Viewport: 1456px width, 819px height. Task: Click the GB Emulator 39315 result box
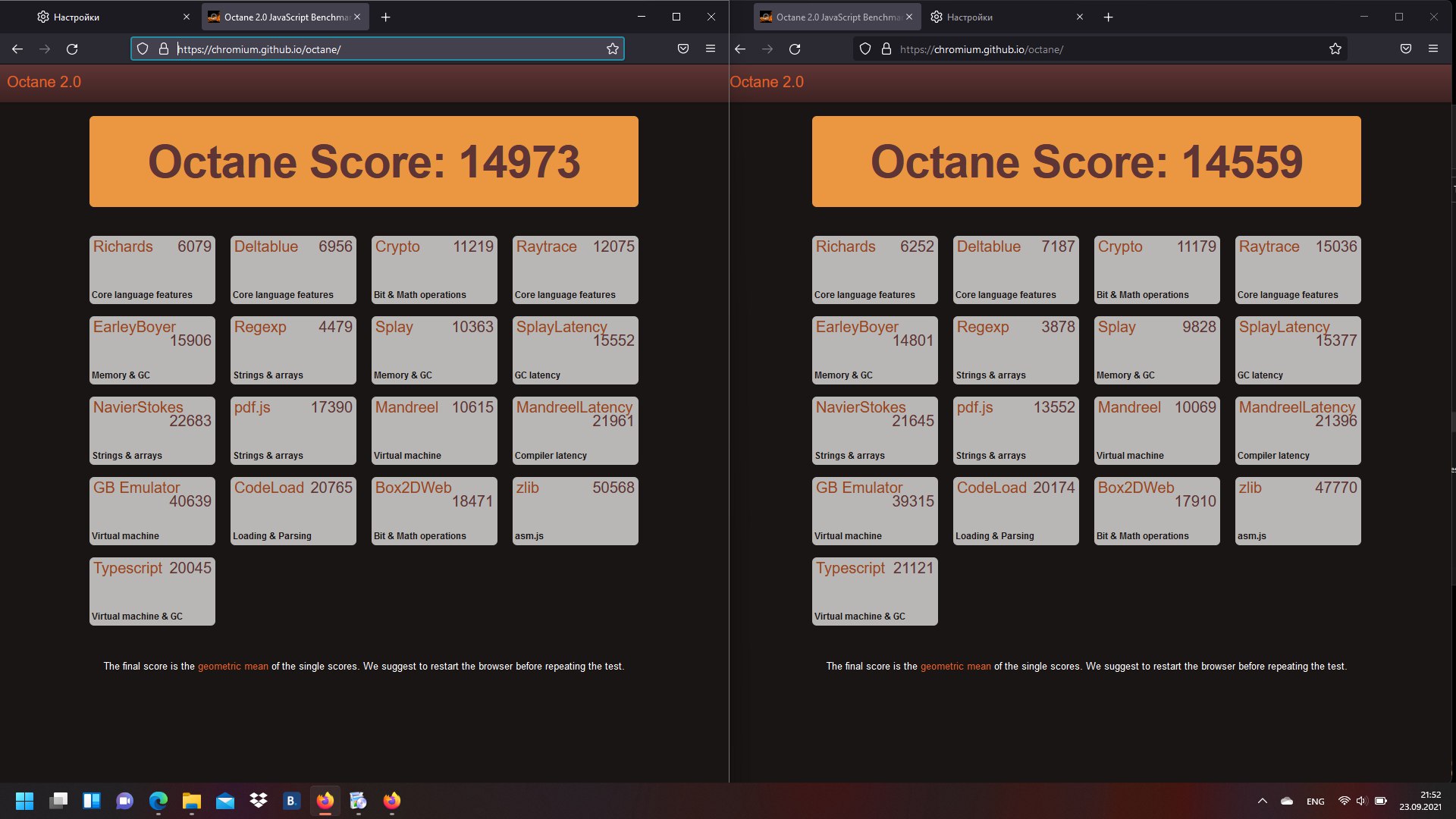click(x=875, y=511)
